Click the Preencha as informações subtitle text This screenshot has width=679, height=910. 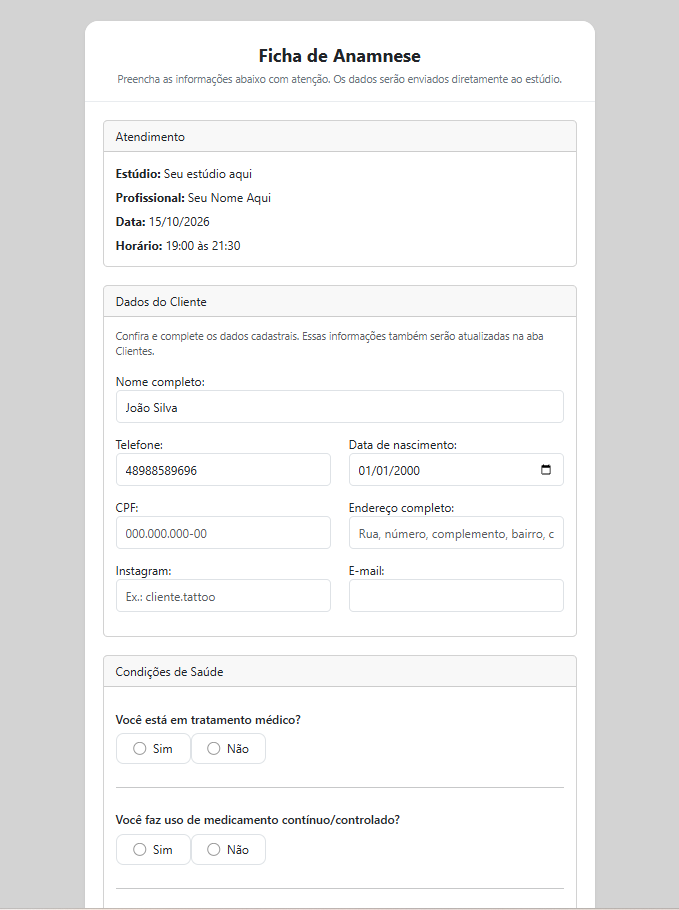click(340, 79)
